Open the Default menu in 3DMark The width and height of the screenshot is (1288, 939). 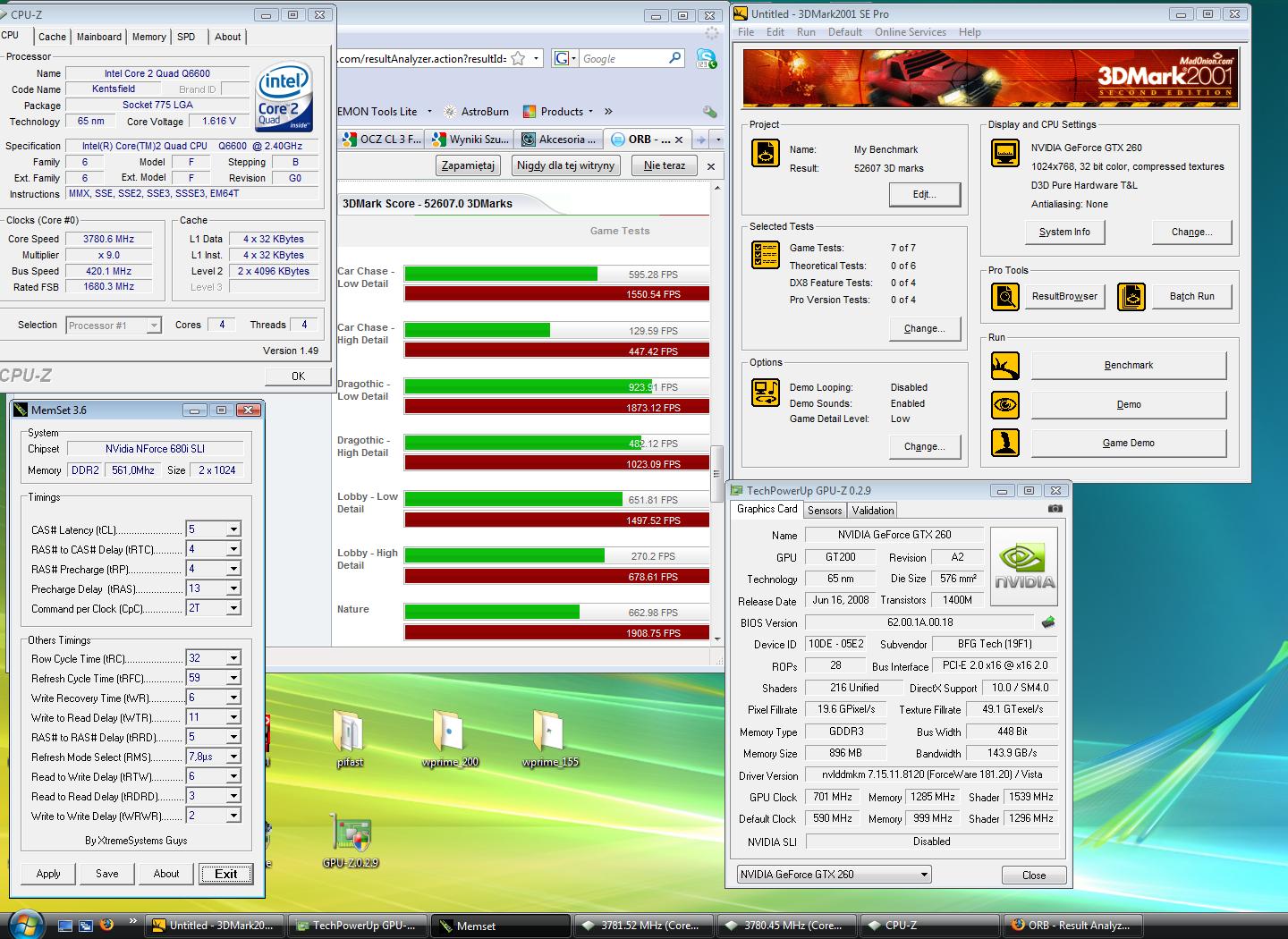[x=844, y=32]
